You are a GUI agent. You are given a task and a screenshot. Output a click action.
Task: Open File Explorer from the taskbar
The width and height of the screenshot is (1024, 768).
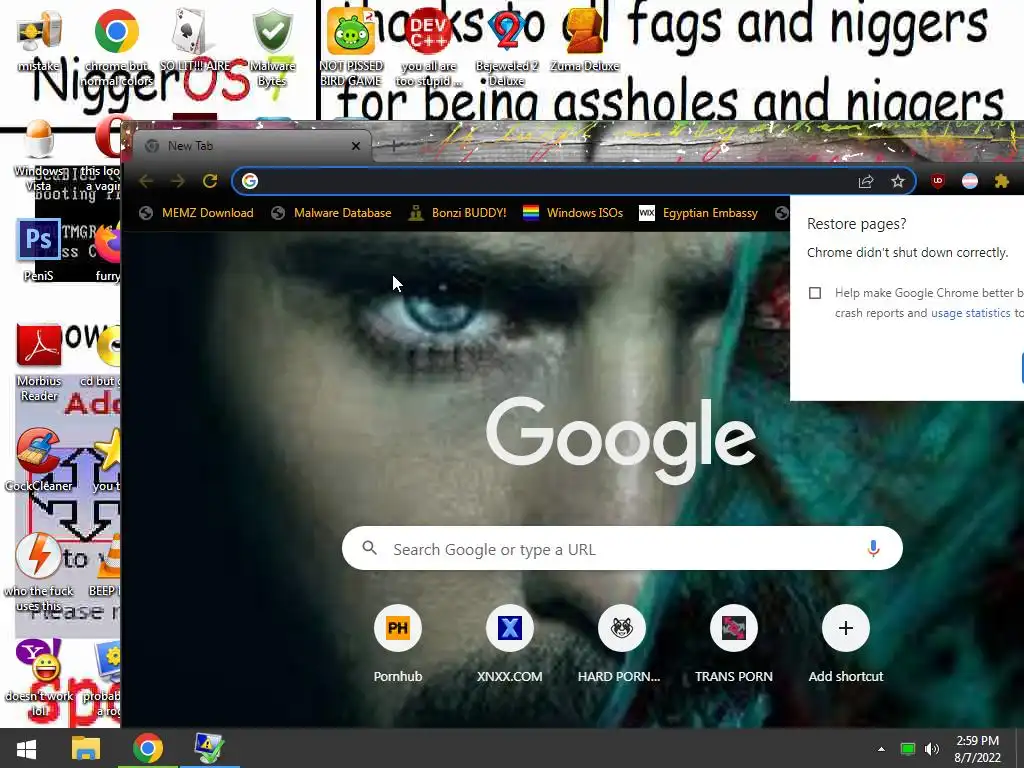tap(86, 748)
